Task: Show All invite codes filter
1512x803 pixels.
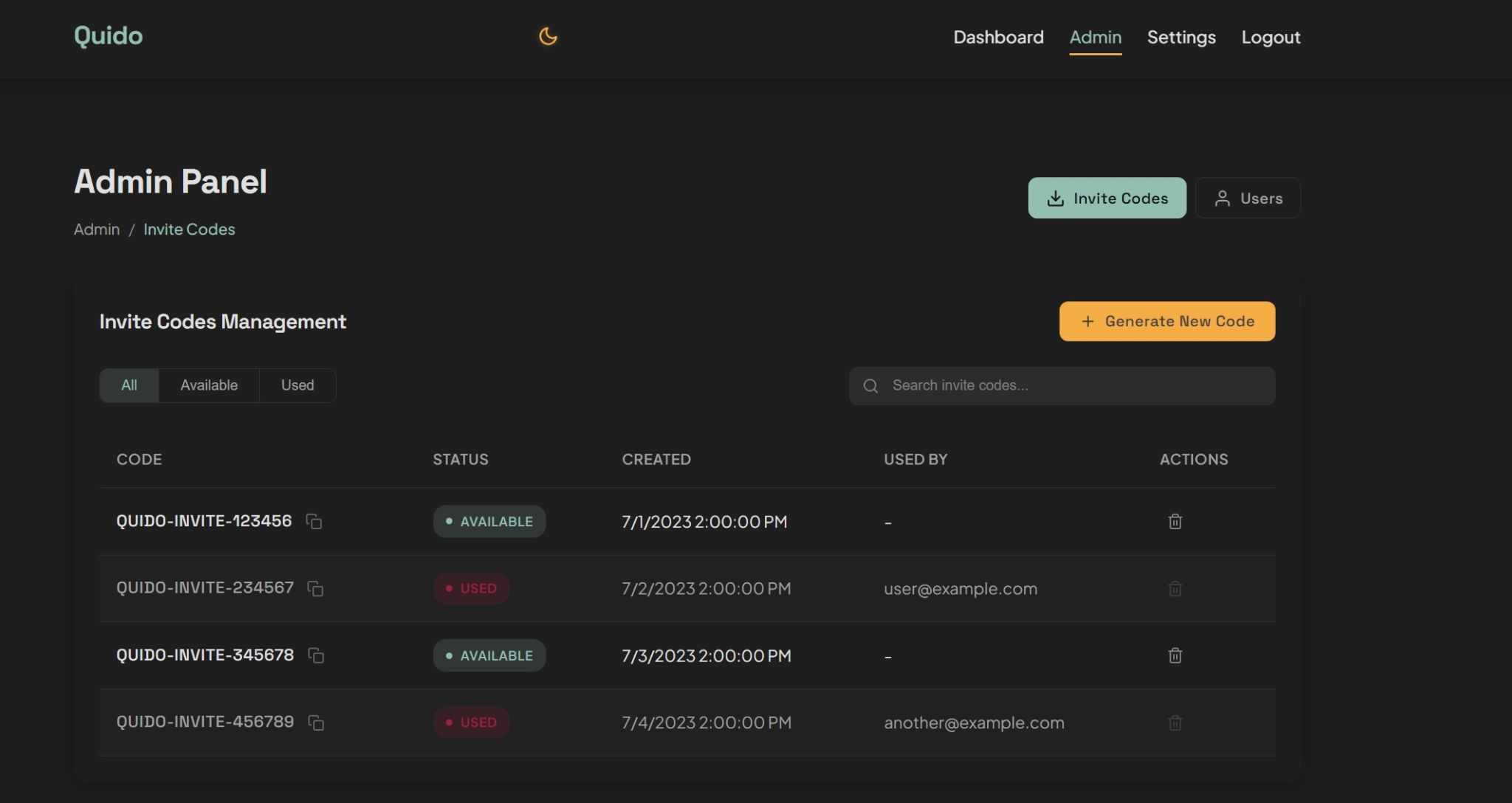Action: tap(129, 385)
